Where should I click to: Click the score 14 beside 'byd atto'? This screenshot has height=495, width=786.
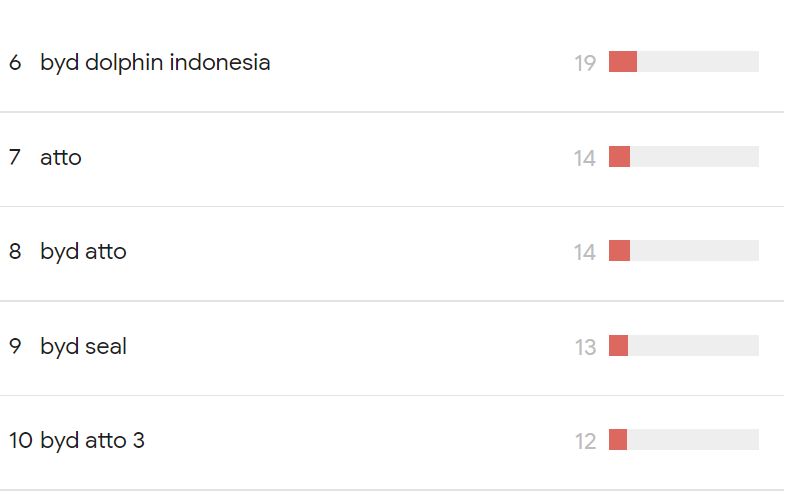pyautogui.click(x=585, y=252)
